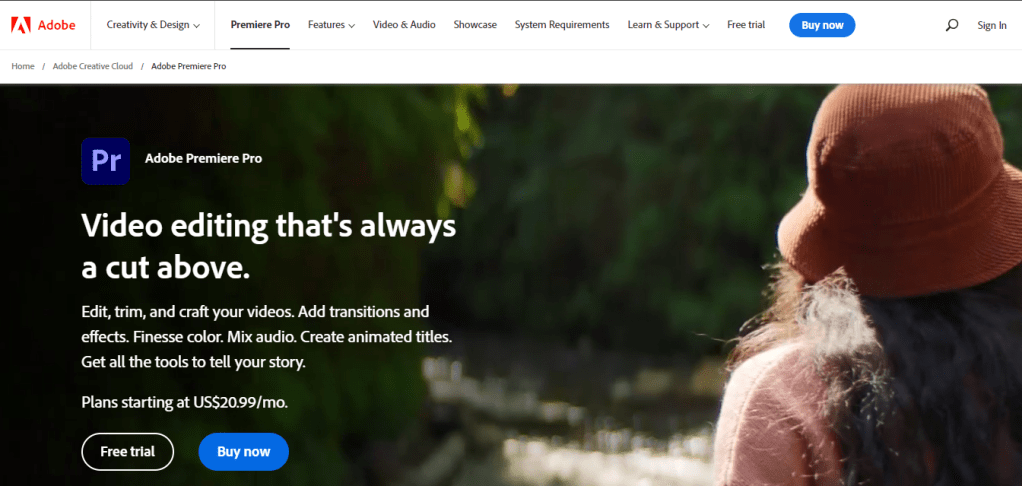Click the Adobe Premiere Pro hero title
1022x486 pixels.
203,158
